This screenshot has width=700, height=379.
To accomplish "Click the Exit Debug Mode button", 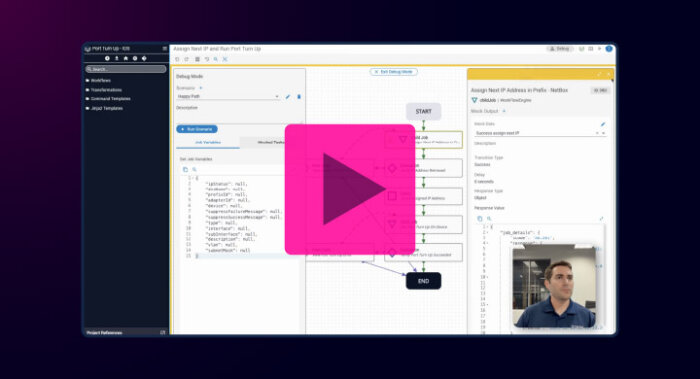I will 394,72.
